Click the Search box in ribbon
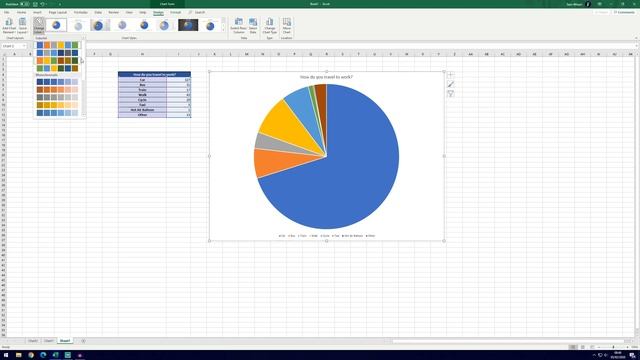The width and height of the screenshot is (640, 360). click(x=197, y=13)
